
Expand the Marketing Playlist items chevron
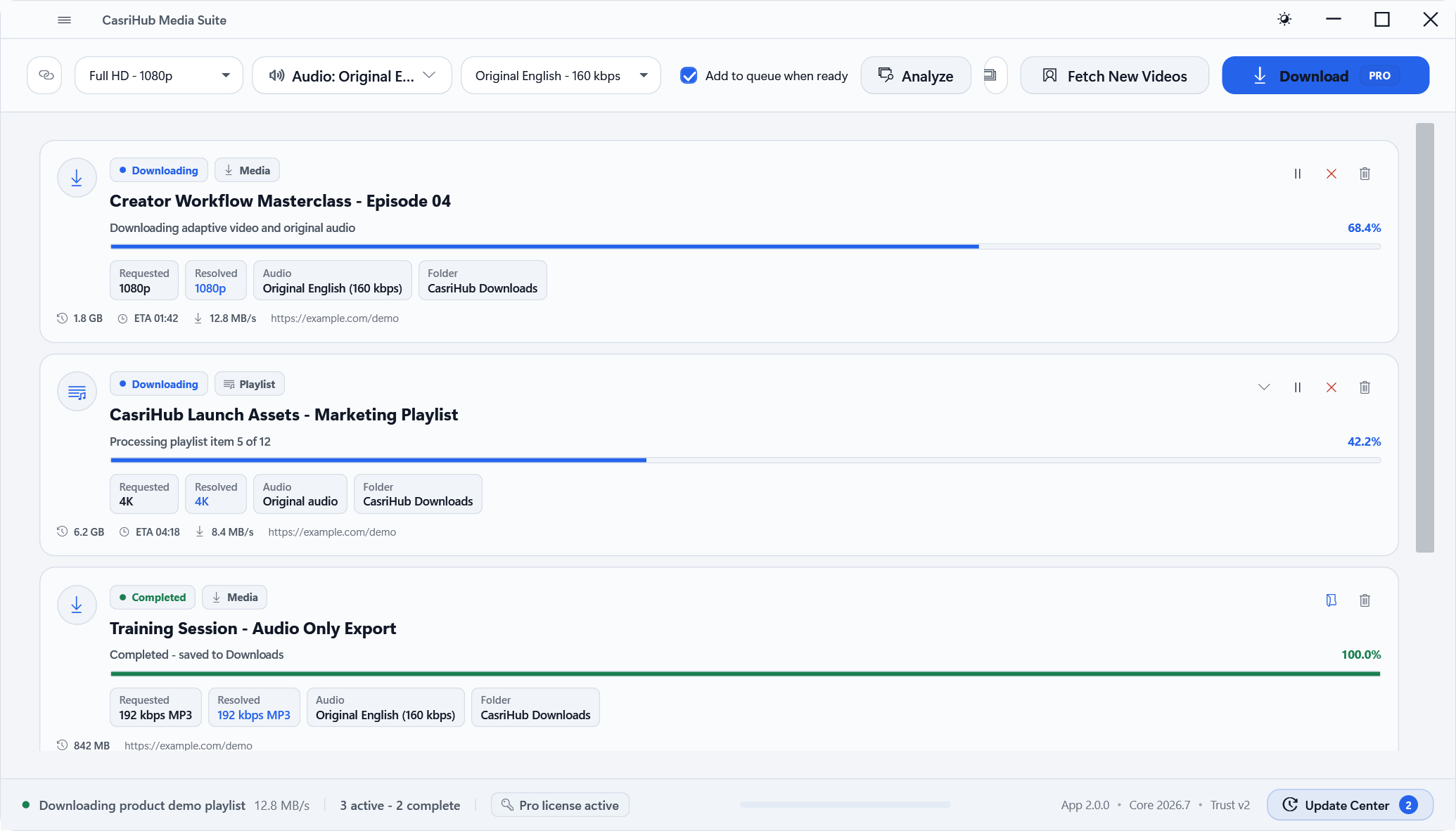click(1264, 387)
